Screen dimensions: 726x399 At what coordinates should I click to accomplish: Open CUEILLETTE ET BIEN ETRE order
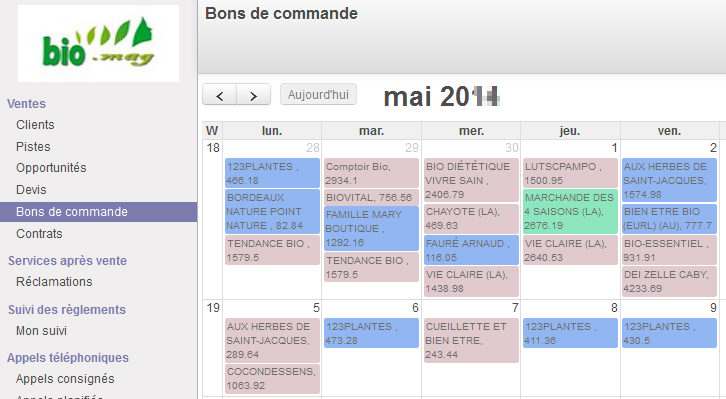(x=471, y=340)
